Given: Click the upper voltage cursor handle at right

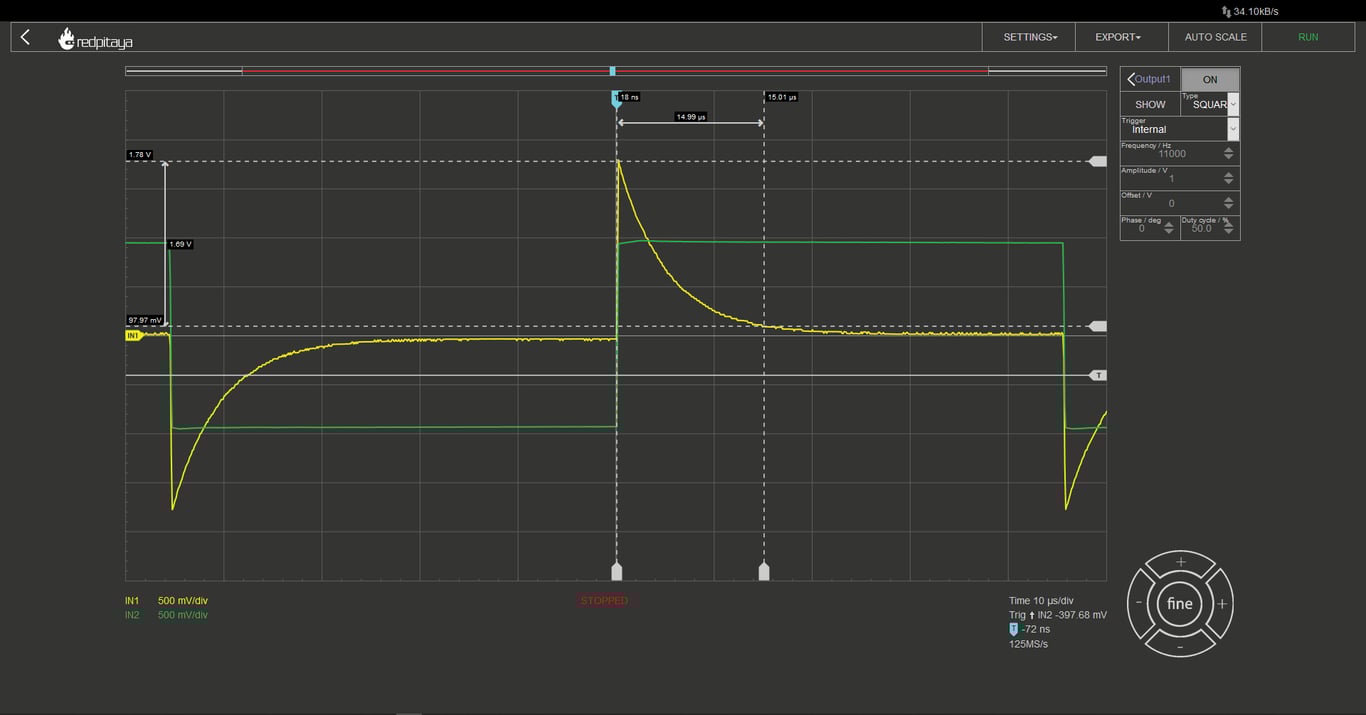Looking at the screenshot, I should (1098, 161).
